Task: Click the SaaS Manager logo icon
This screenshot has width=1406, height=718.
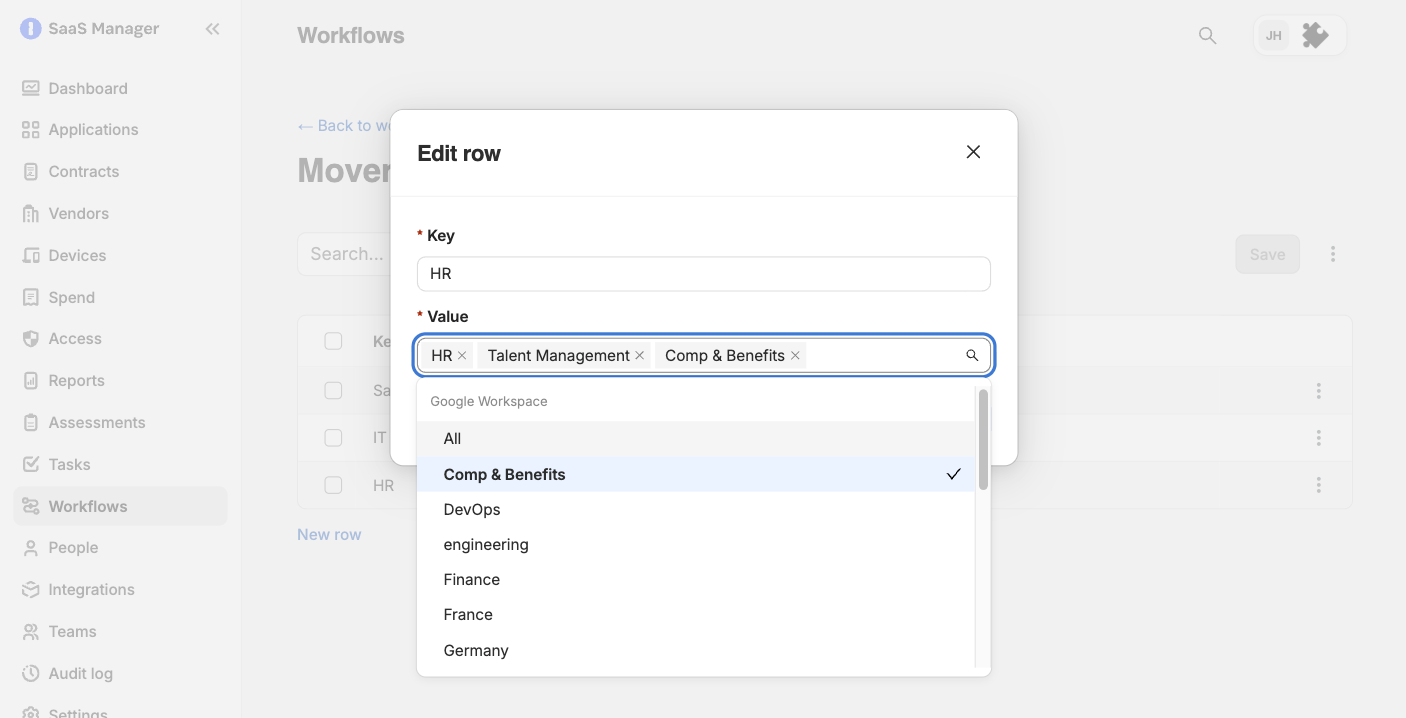Action: click(31, 29)
